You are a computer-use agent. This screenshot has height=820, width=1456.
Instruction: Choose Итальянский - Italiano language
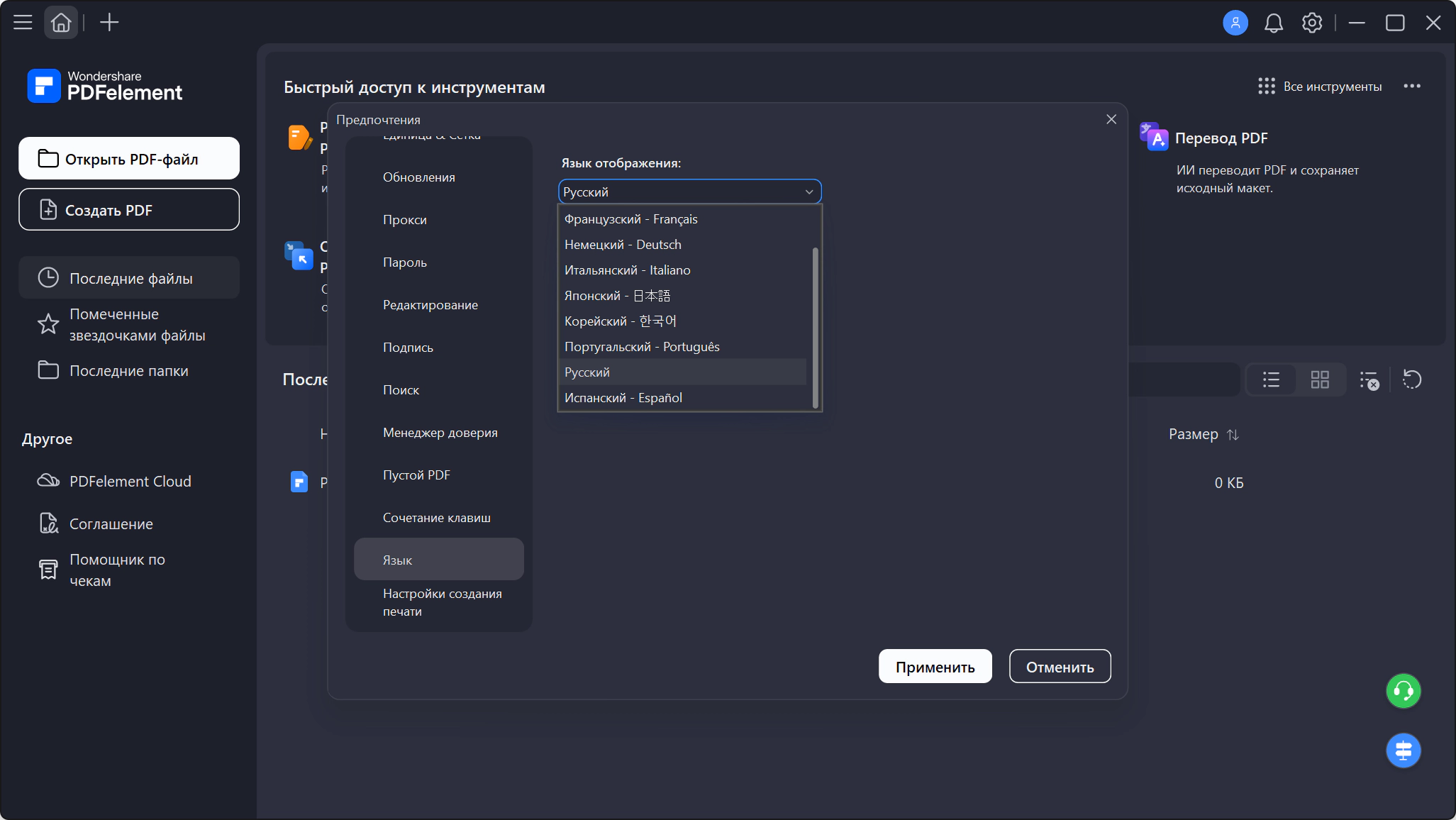682,270
